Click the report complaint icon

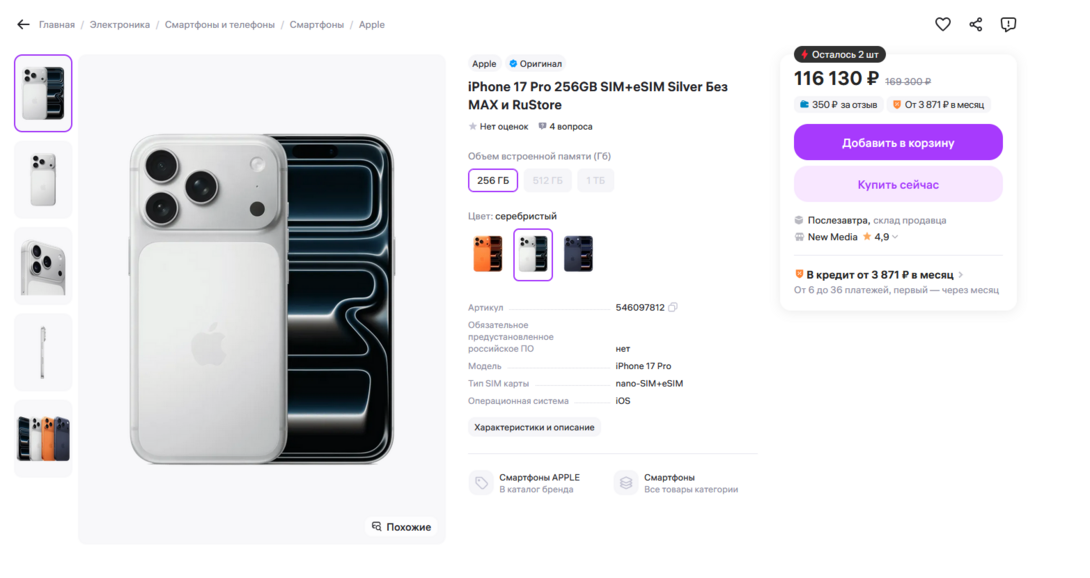point(1008,24)
